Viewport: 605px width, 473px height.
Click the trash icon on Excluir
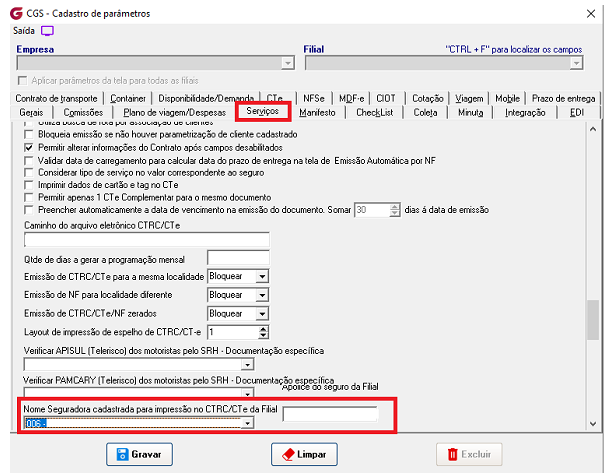point(452,454)
